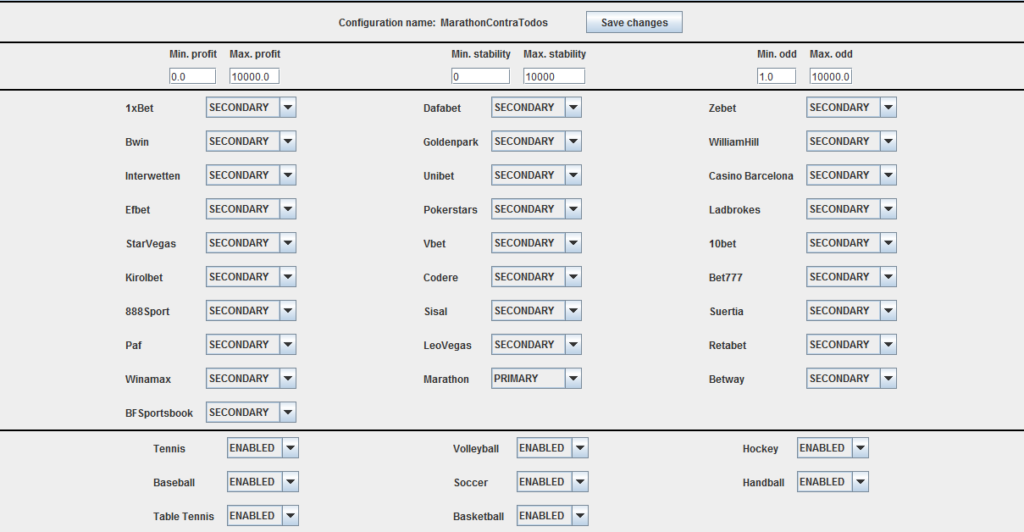This screenshot has height=532, width=1024.
Task: Open the WilliamHill role dropdown
Action: [x=852, y=142]
